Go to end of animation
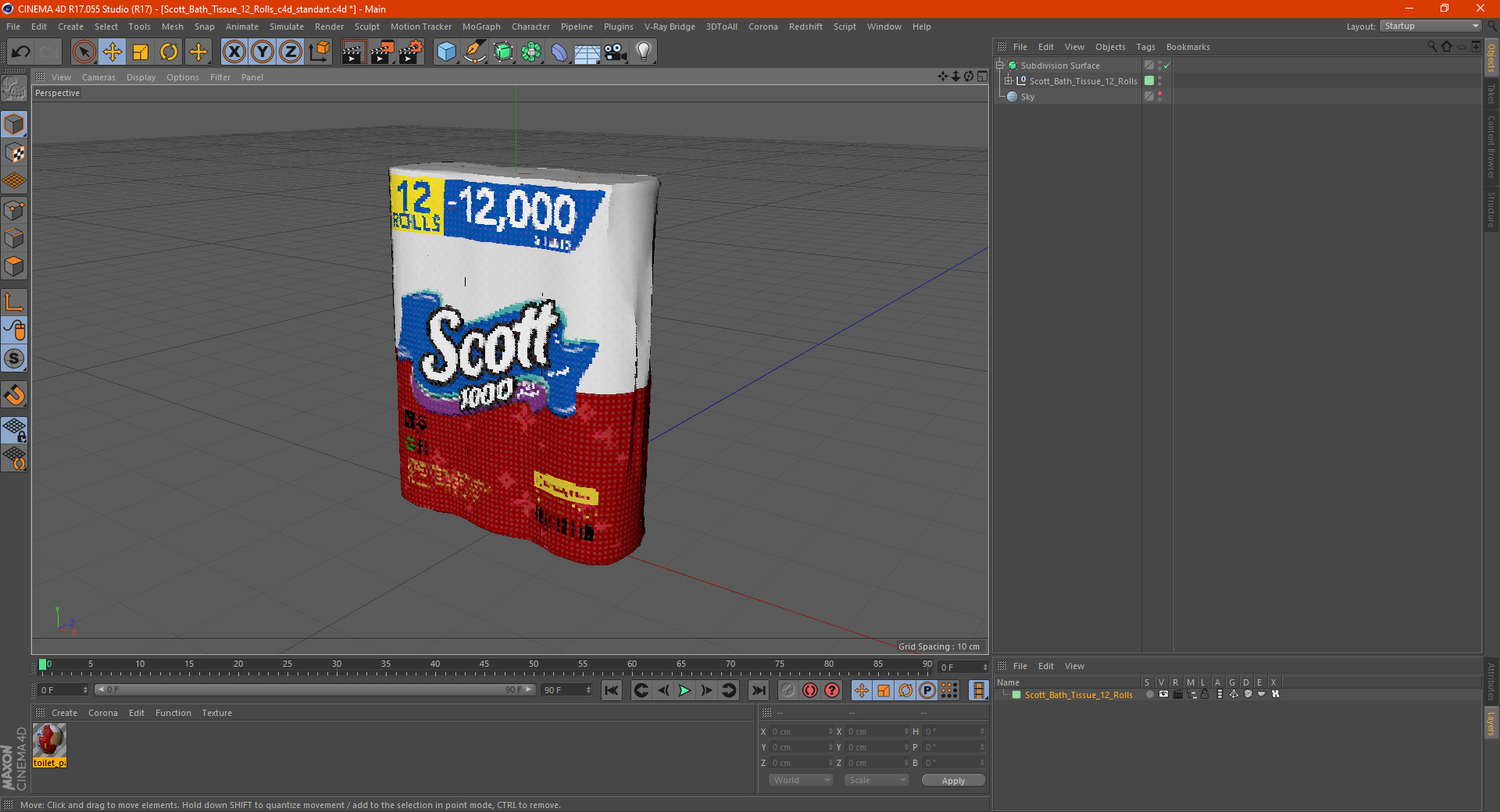 [759, 690]
